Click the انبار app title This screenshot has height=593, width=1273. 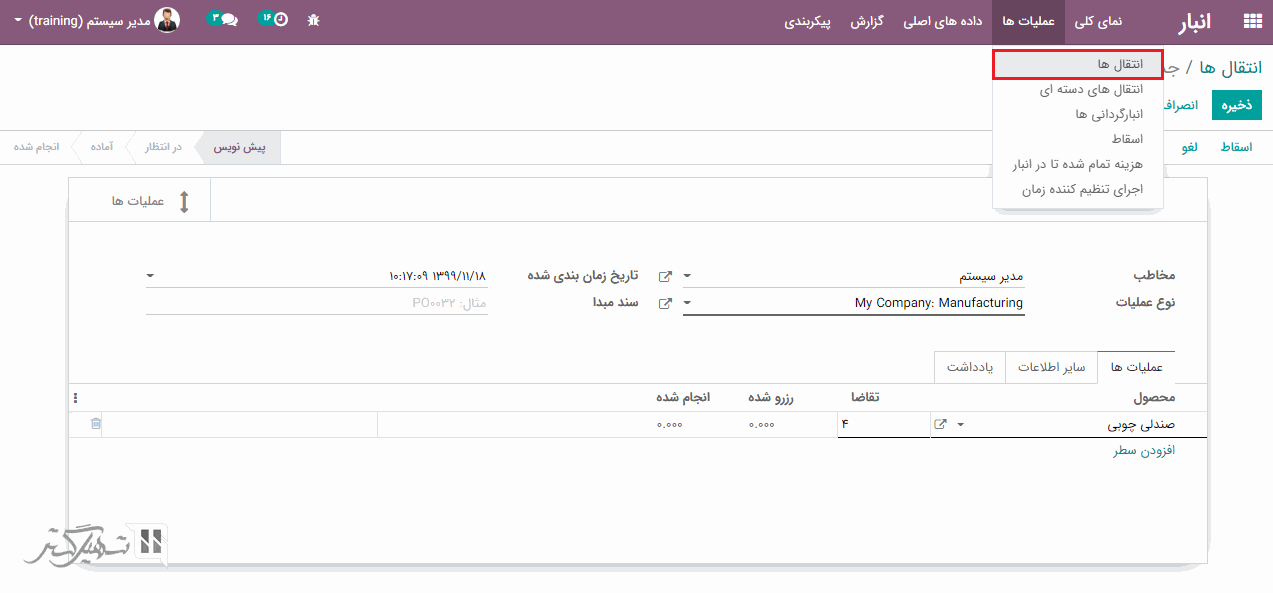pyautogui.click(x=1194, y=21)
